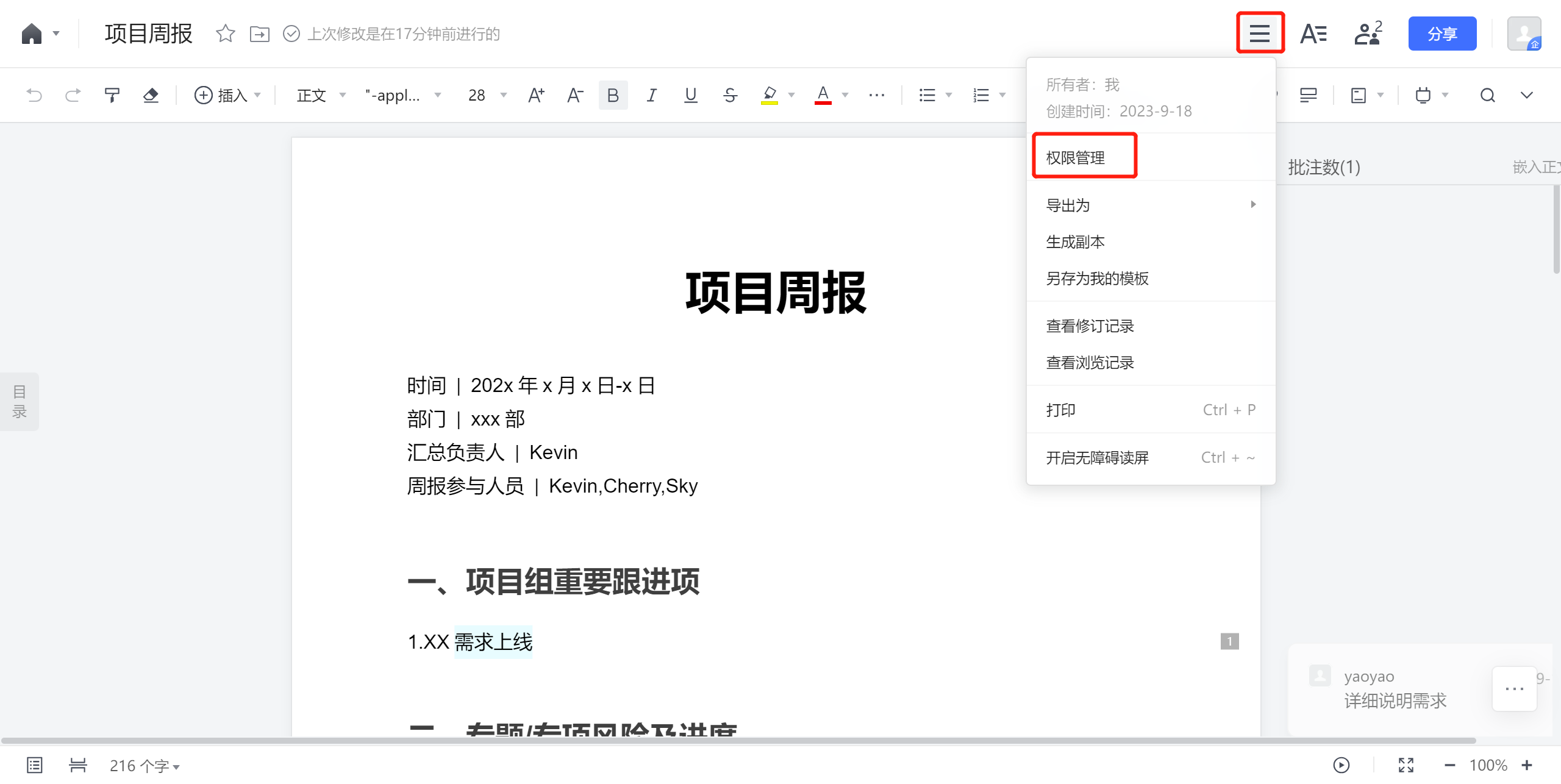Open the hamburger menu icon
1561x784 pixels.
click(x=1260, y=34)
